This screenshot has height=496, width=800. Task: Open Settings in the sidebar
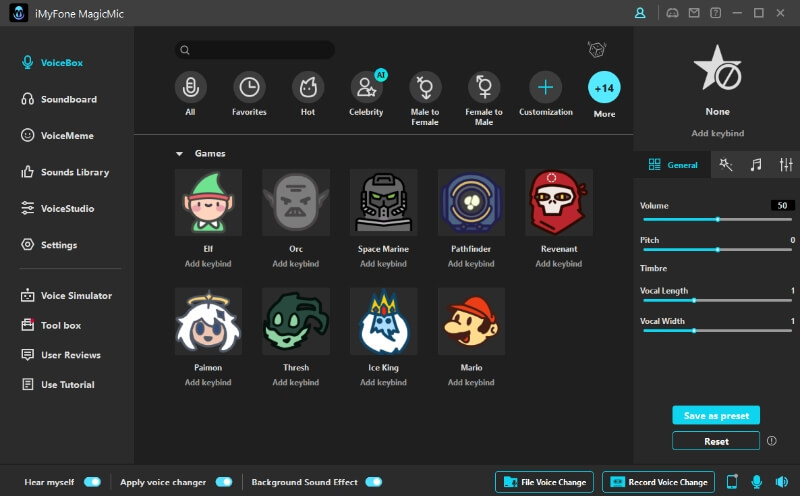click(49, 245)
